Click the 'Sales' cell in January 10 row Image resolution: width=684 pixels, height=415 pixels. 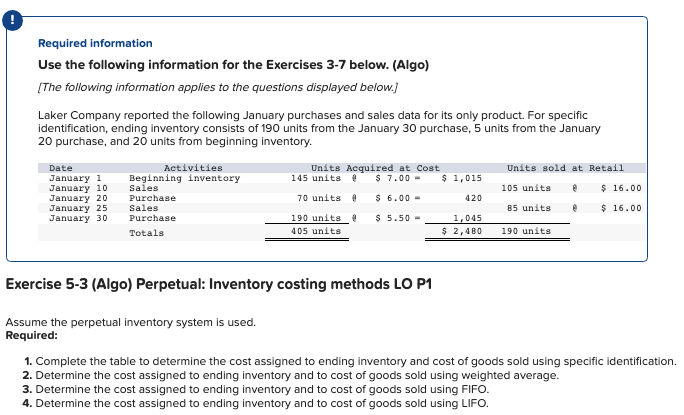(x=144, y=188)
